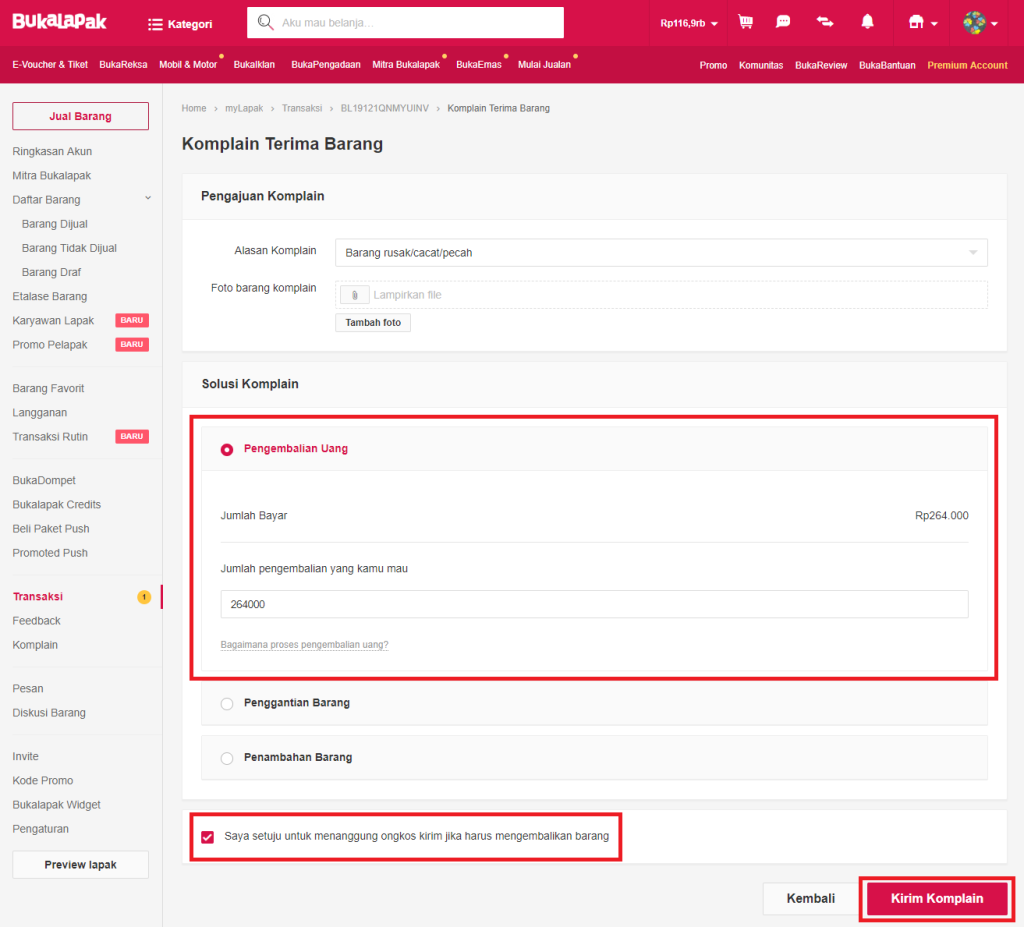The image size is (1024, 927).
Task: Go to Transaksi breadcrumb
Action: [302, 108]
